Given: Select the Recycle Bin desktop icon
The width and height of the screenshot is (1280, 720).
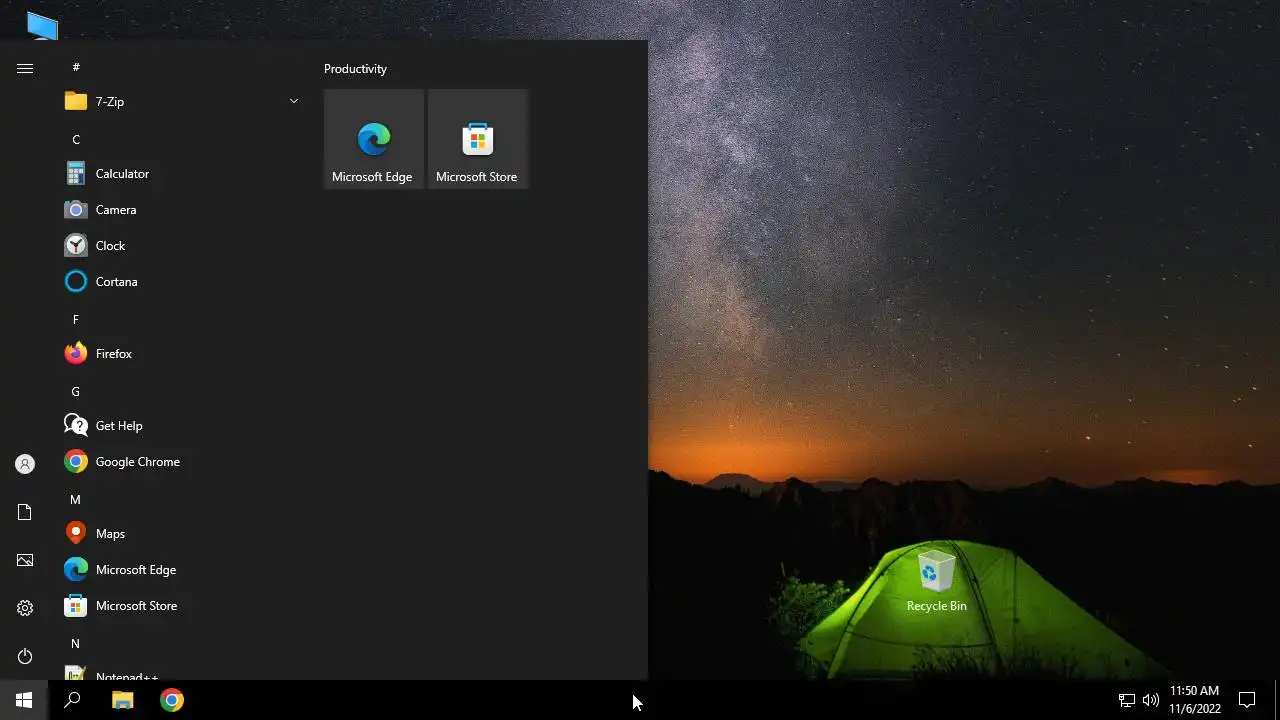Looking at the screenshot, I should (x=936, y=582).
